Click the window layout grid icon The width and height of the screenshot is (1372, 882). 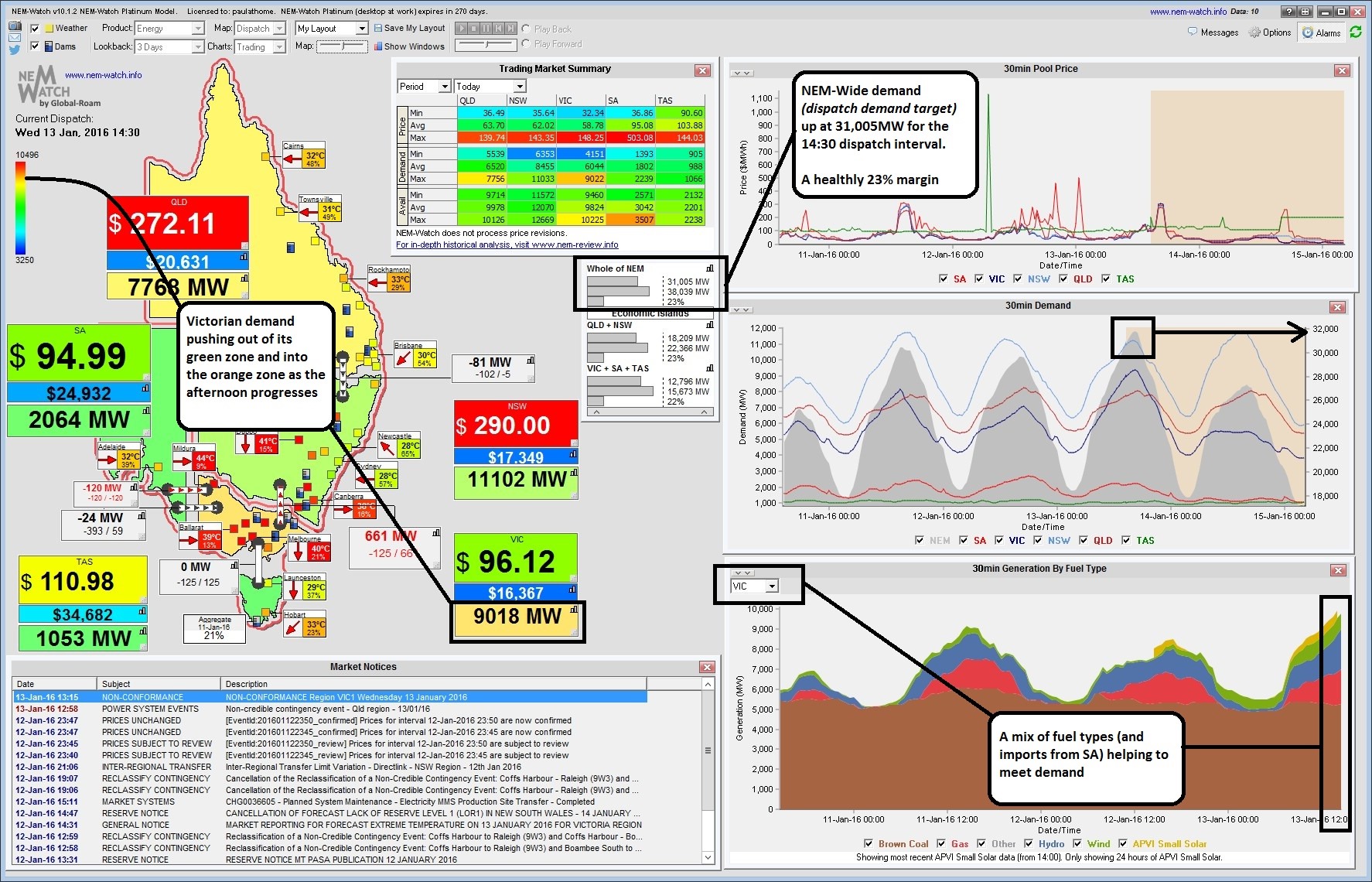pos(1305,12)
